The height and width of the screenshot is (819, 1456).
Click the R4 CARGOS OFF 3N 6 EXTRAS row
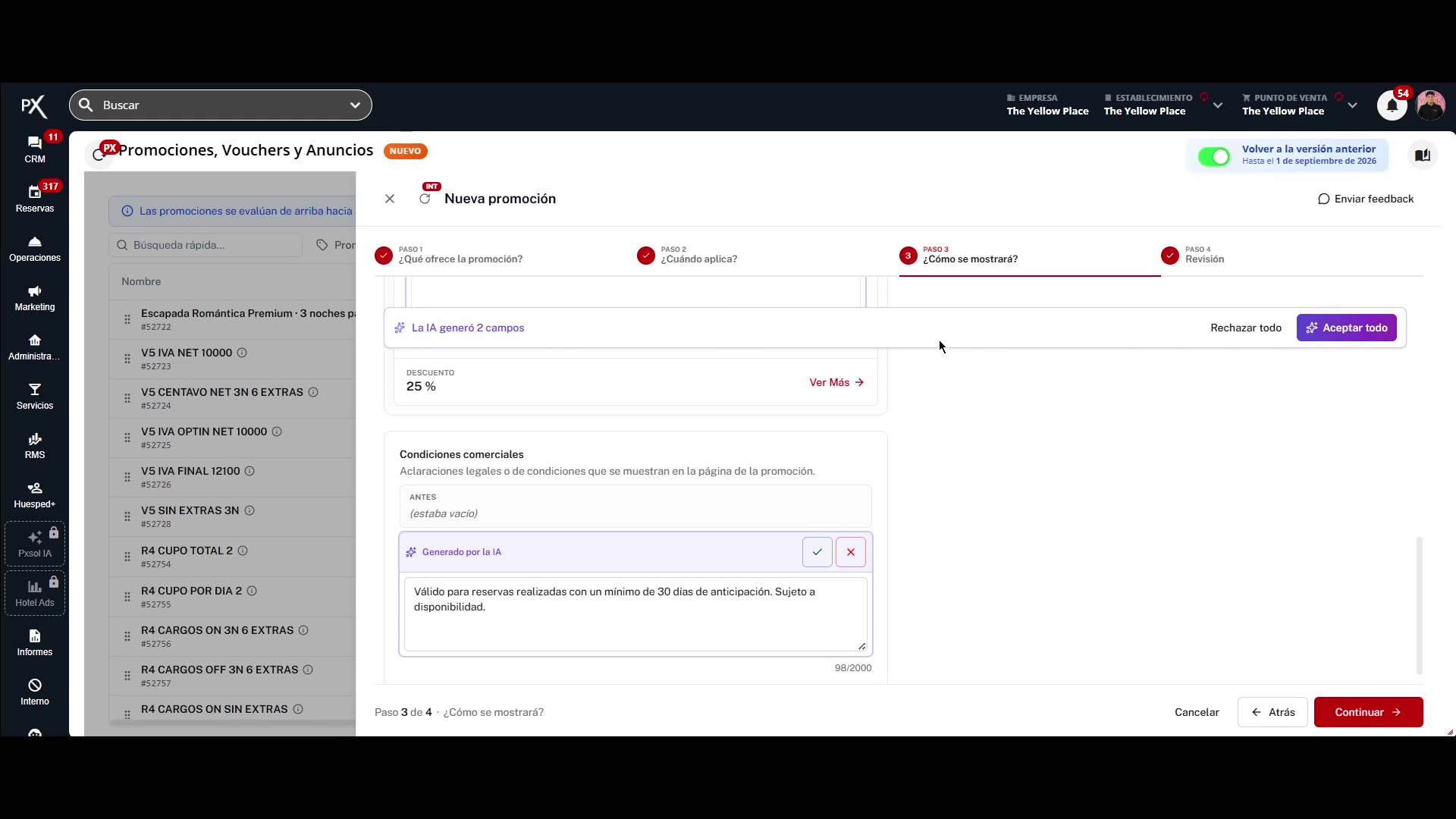(x=232, y=676)
